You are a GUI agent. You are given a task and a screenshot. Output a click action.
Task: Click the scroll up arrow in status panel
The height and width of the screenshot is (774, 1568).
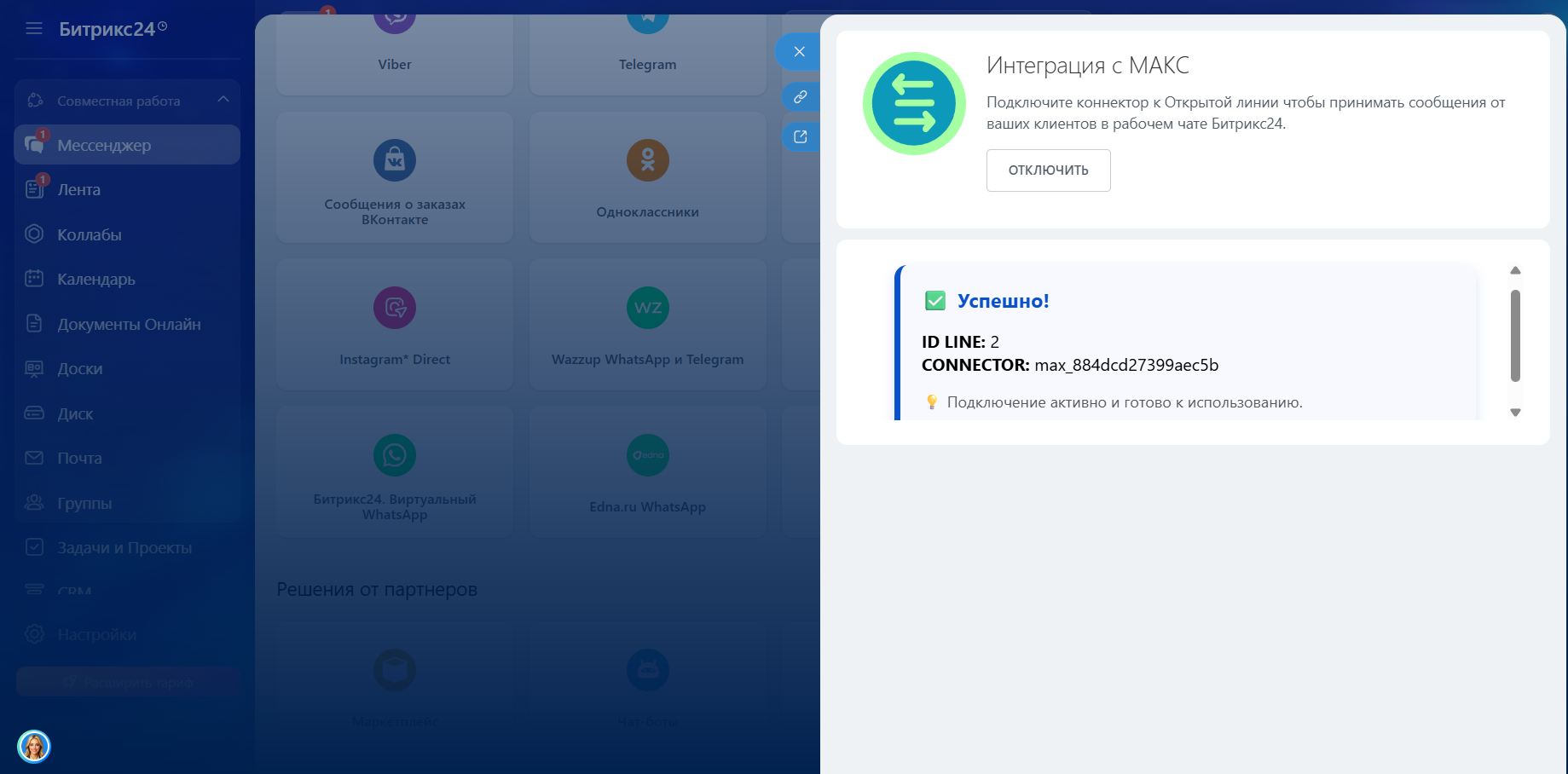tap(1515, 270)
